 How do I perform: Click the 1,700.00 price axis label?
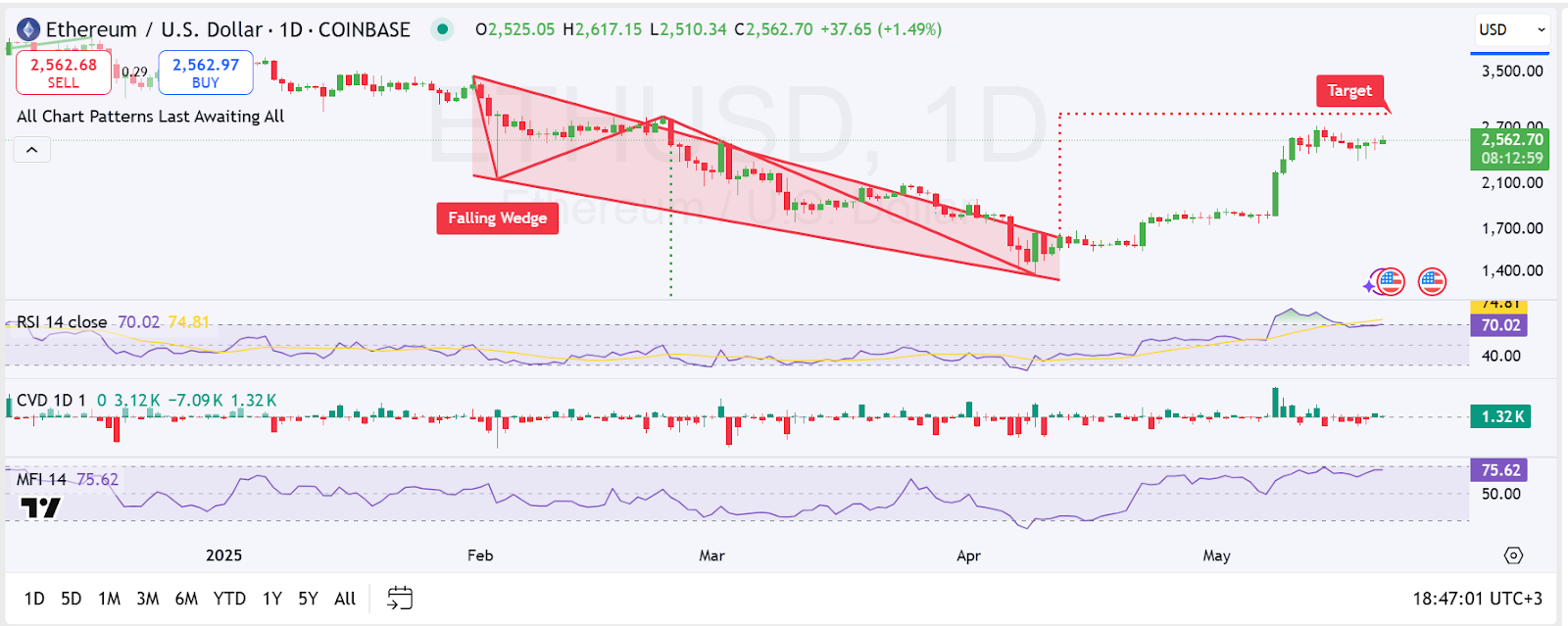point(1512,228)
